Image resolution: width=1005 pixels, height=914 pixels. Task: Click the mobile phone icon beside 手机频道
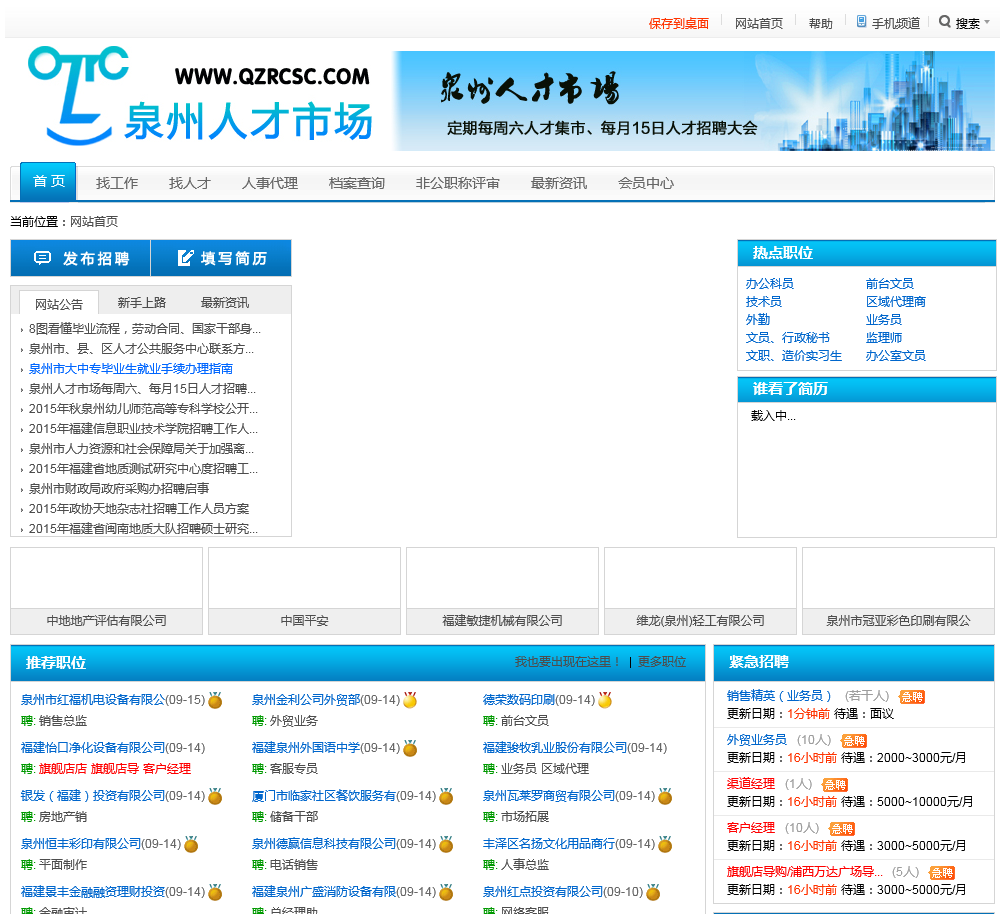pyautogui.click(x=861, y=22)
